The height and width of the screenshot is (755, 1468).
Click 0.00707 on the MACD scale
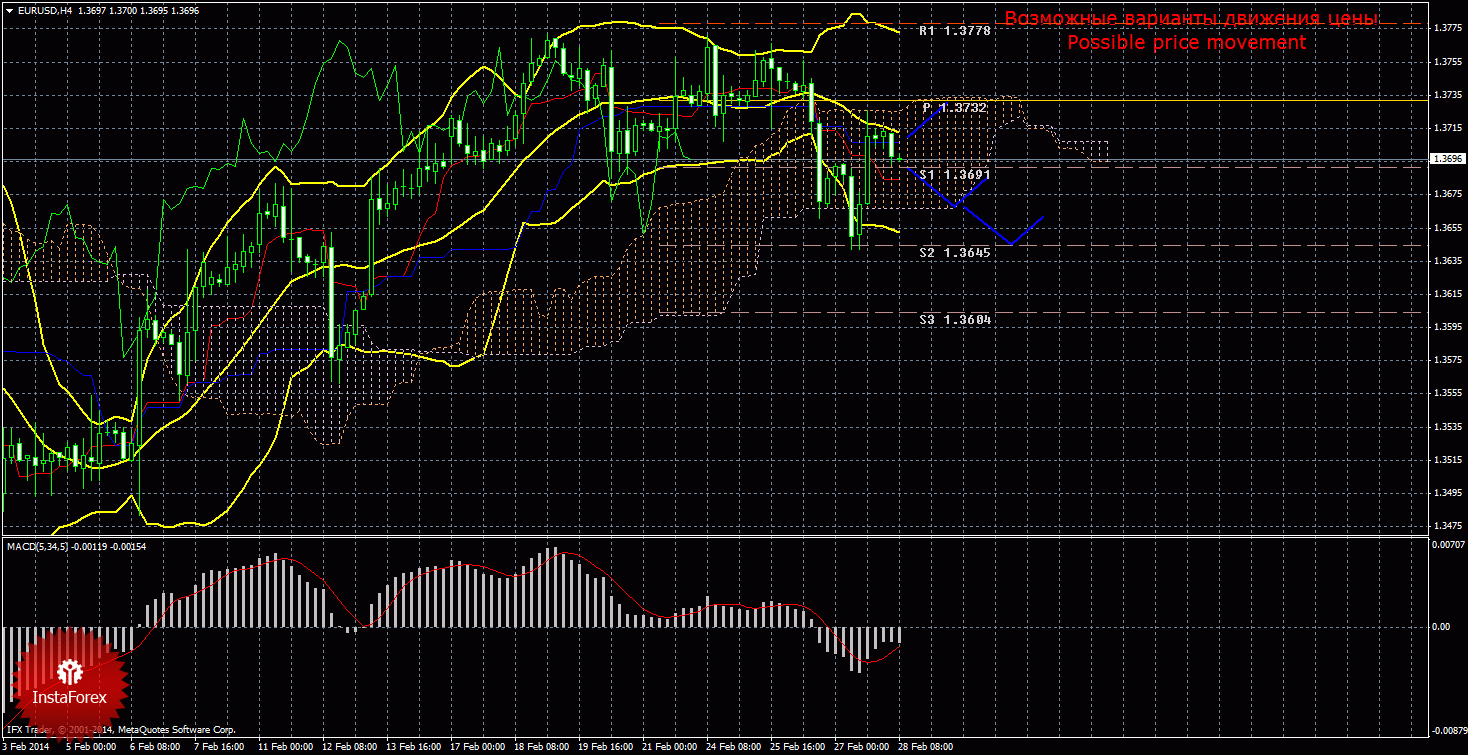click(1447, 544)
